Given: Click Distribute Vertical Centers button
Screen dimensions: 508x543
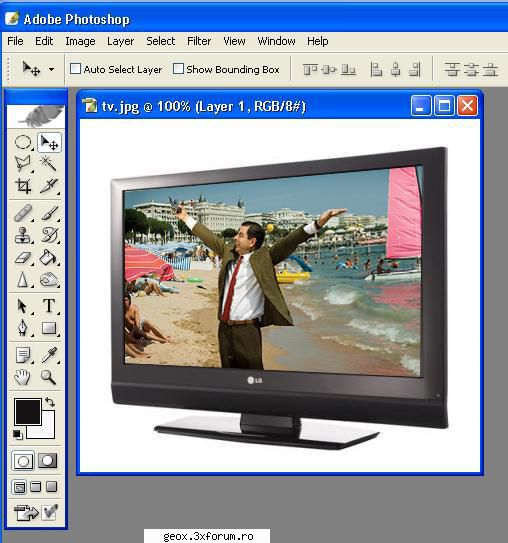Looking at the screenshot, I should tap(471, 69).
